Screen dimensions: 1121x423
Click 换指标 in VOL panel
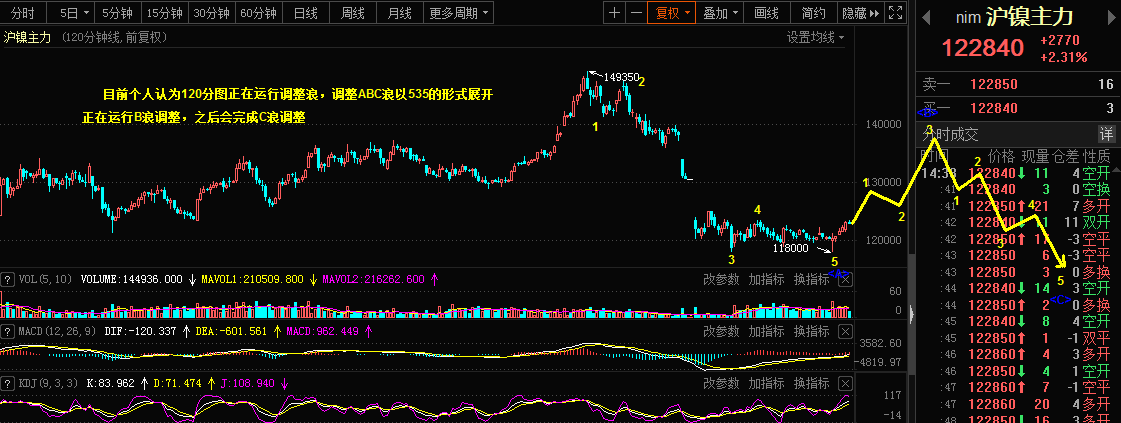811,279
